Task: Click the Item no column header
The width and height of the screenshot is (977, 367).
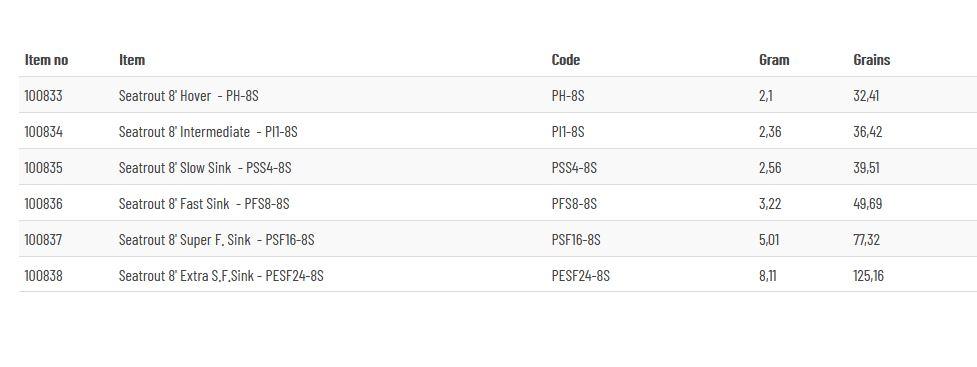Action: click(46, 60)
